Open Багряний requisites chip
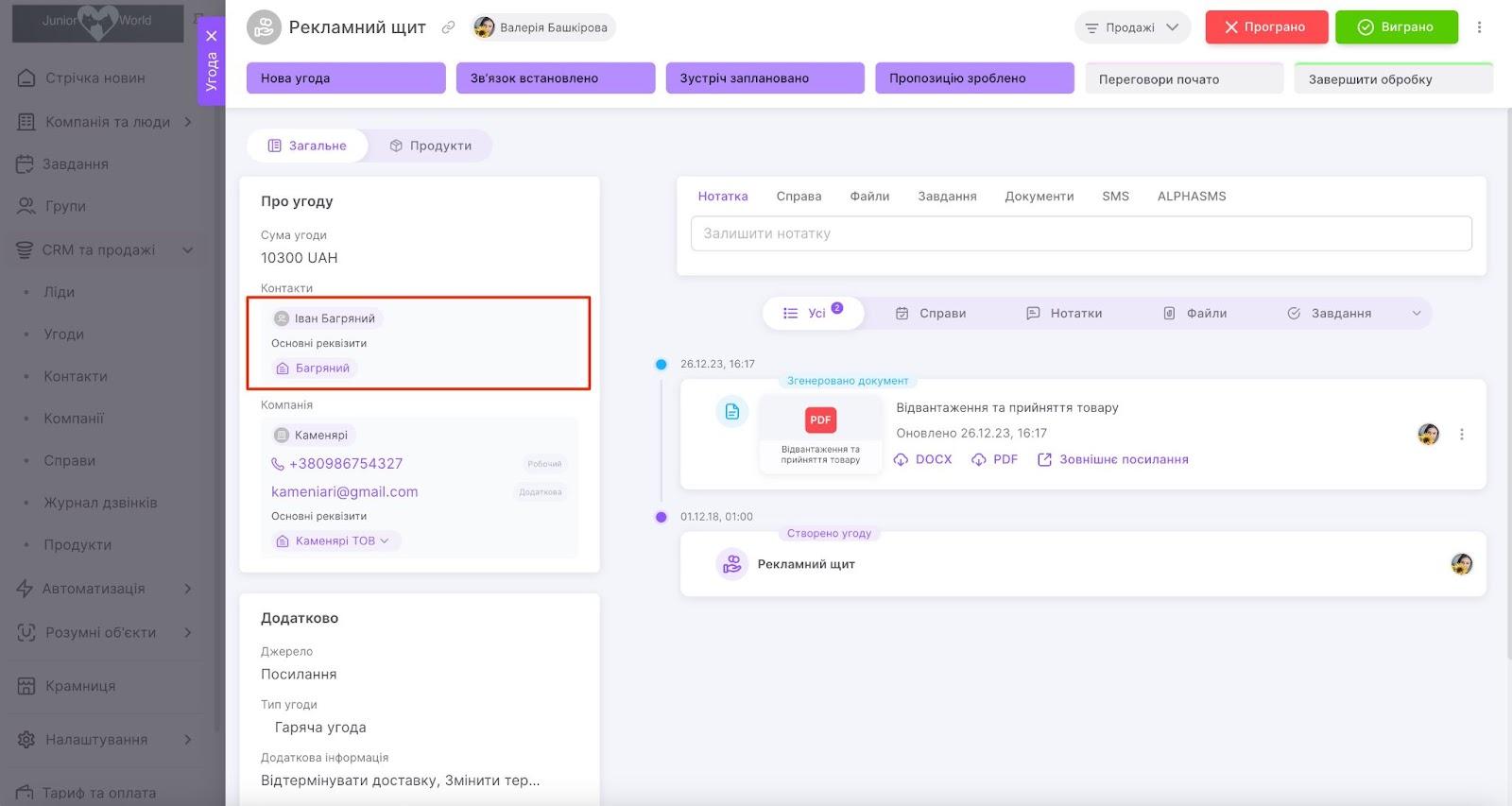Image resolution: width=1512 pixels, height=806 pixels. pos(313,369)
